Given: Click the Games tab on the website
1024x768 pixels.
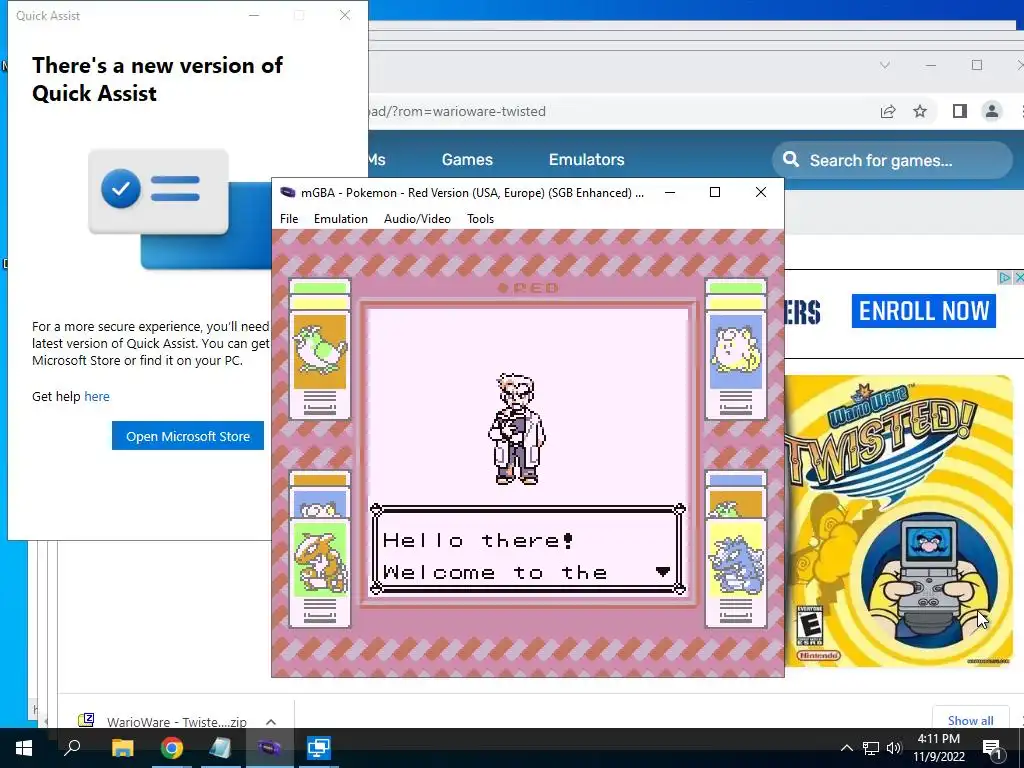Looking at the screenshot, I should 467,159.
